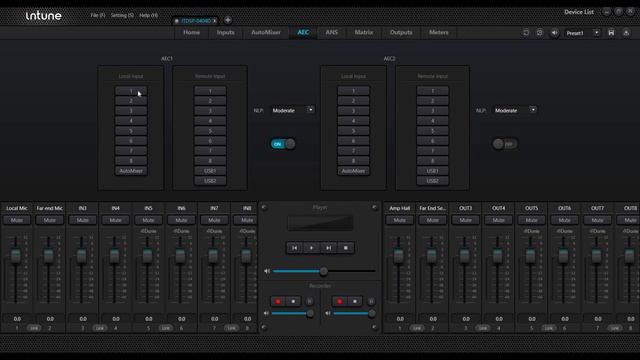Click the Local Mic gain value field
The width and height of the screenshot is (640, 360).
[17, 319]
